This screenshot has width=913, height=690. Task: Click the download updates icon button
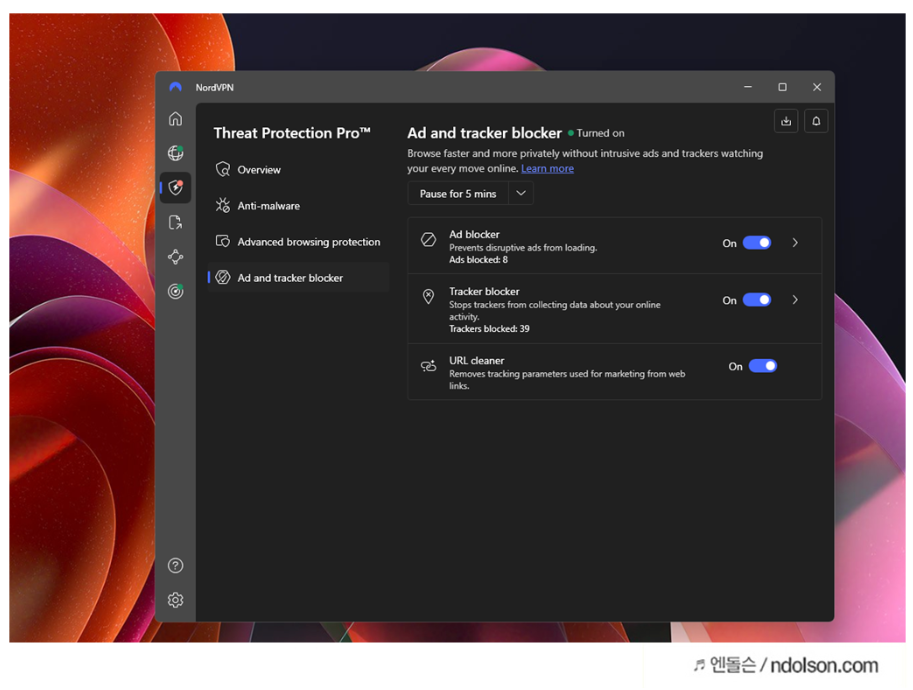[786, 121]
